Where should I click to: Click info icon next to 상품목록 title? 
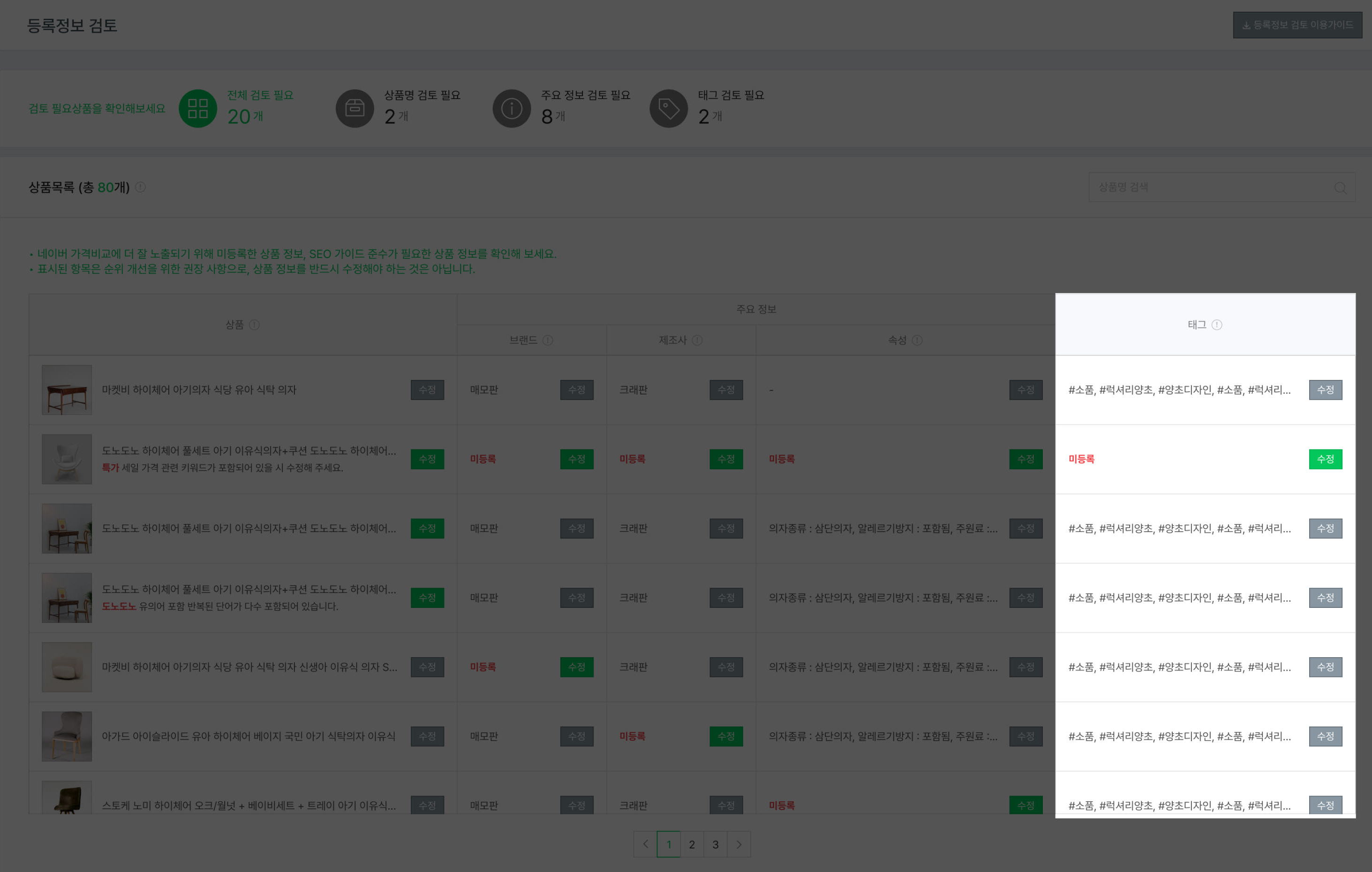click(x=141, y=187)
